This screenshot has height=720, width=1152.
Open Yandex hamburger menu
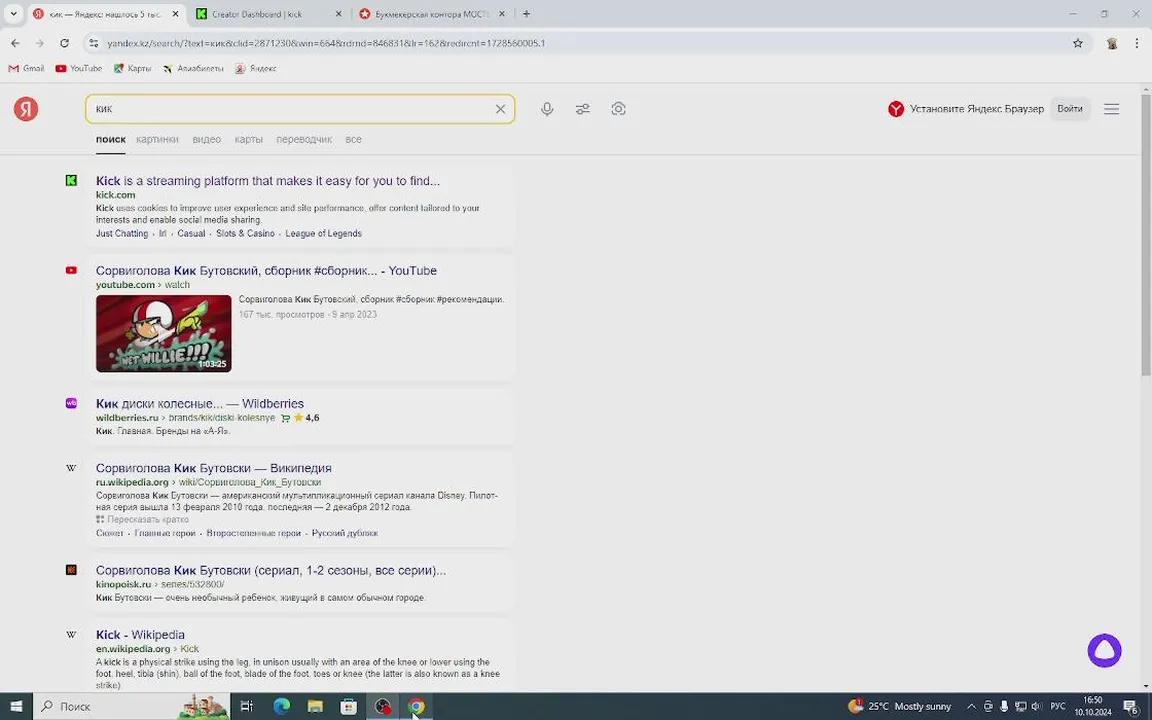click(x=1112, y=109)
